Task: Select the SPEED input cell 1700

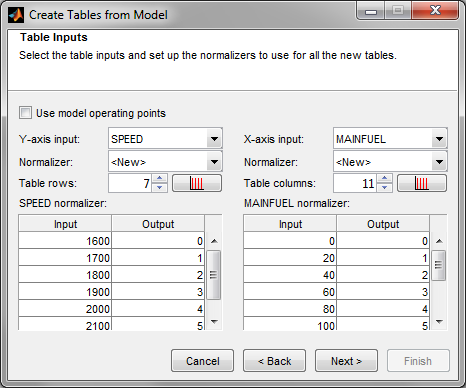Action: (65, 258)
